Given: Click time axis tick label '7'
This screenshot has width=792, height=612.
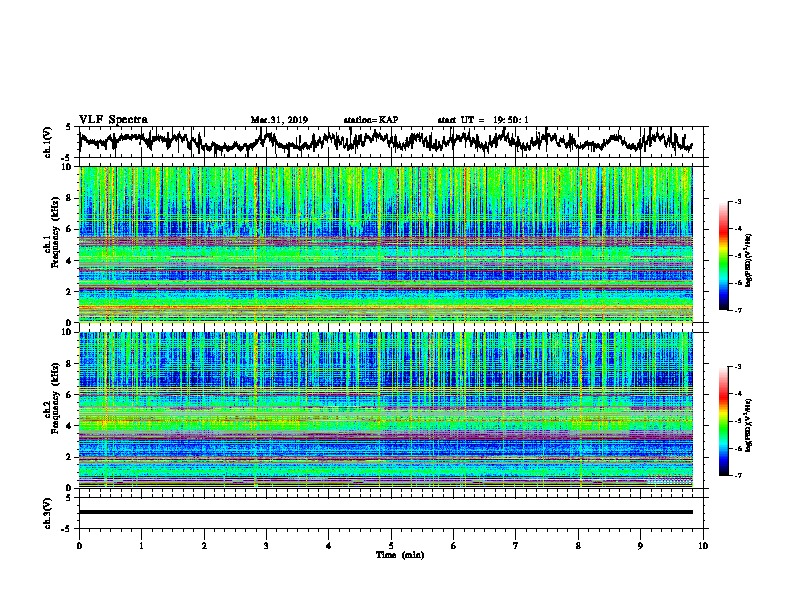Looking at the screenshot, I should click(516, 546).
